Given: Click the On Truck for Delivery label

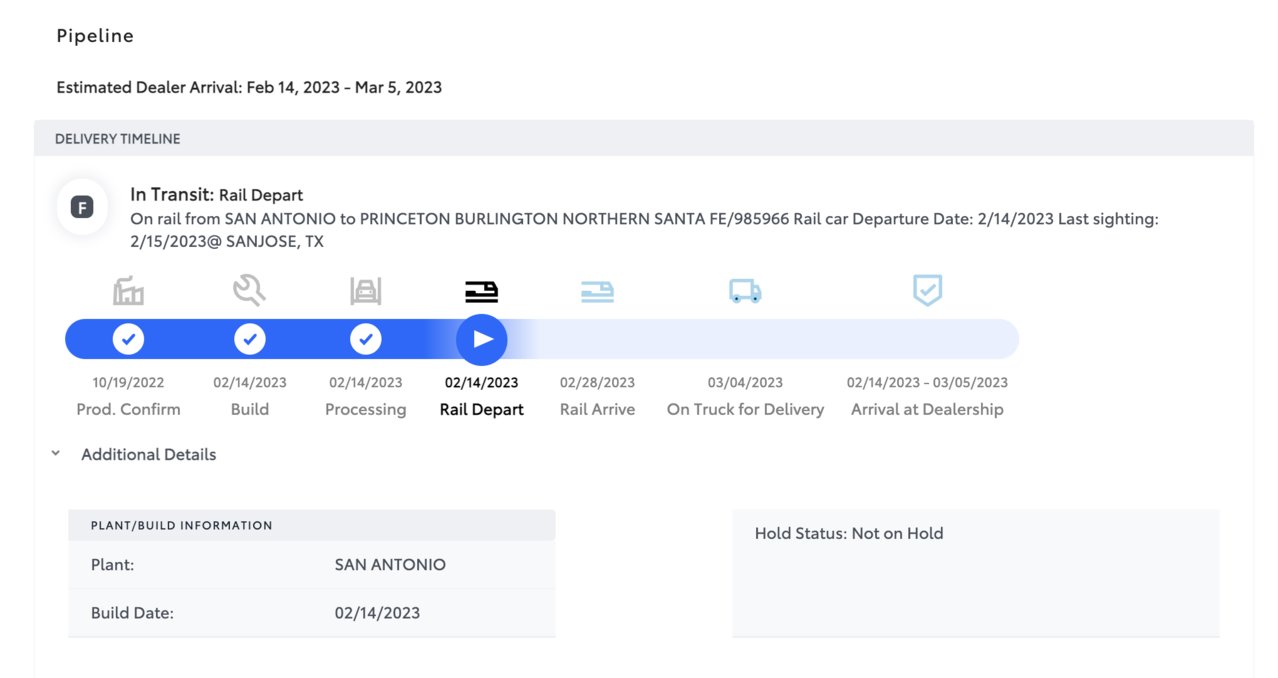Looking at the screenshot, I should [x=746, y=409].
